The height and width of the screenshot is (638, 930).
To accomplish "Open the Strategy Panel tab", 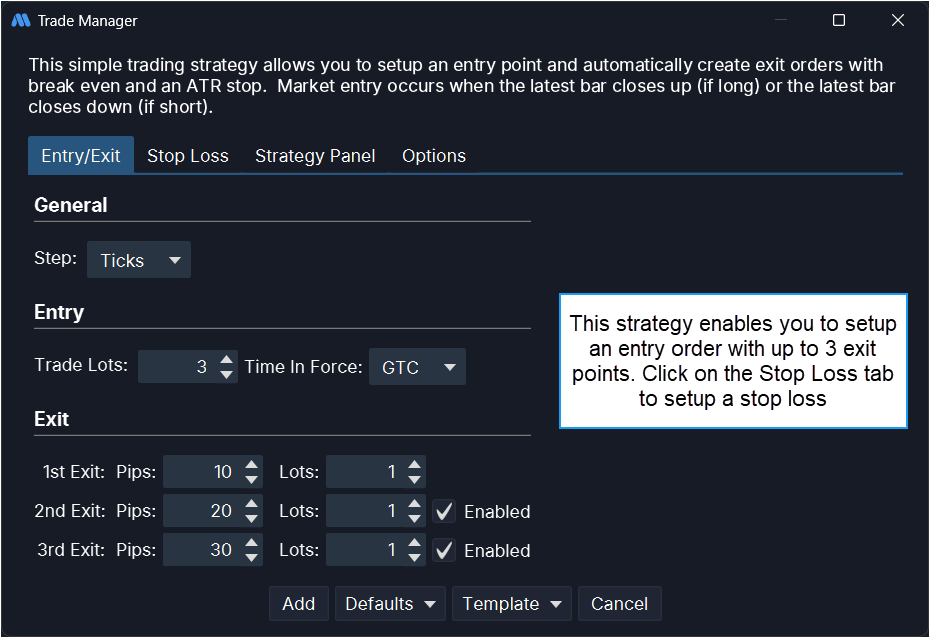I will [315, 156].
